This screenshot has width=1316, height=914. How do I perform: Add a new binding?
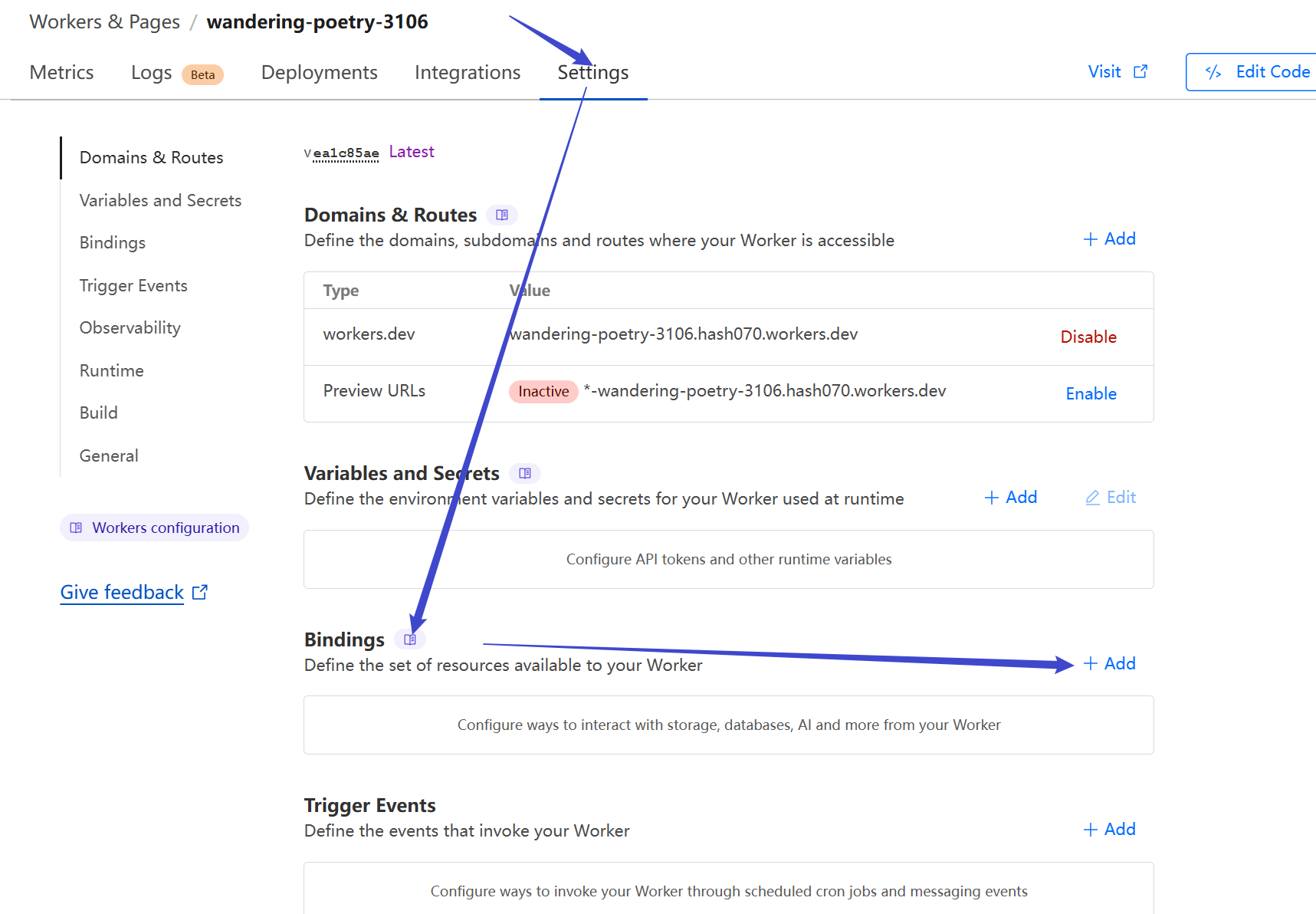1109,664
